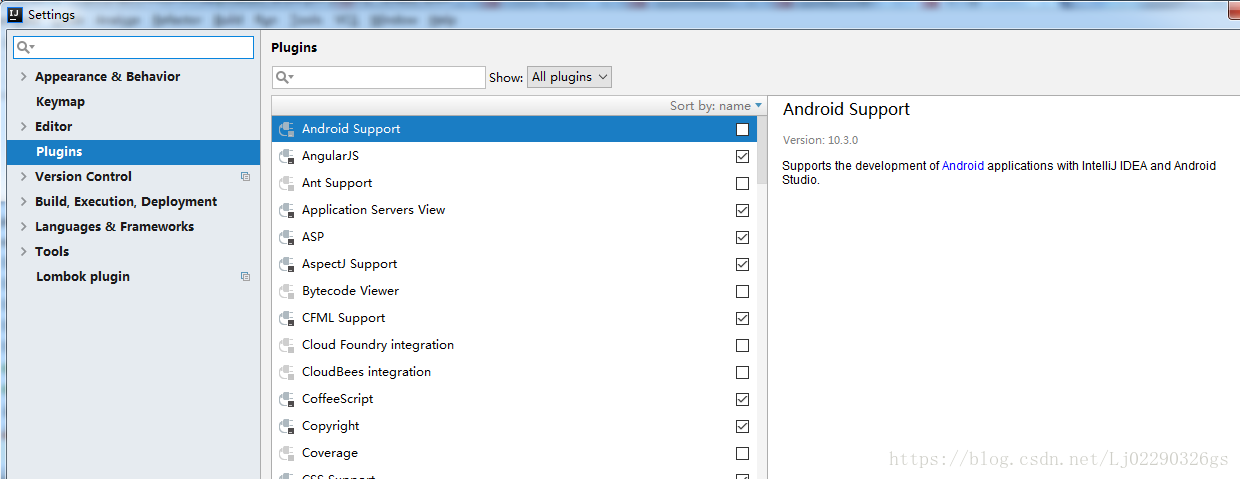This screenshot has height=479, width=1240.
Task: Select the ASP plugin name
Action: pyautogui.click(x=313, y=237)
